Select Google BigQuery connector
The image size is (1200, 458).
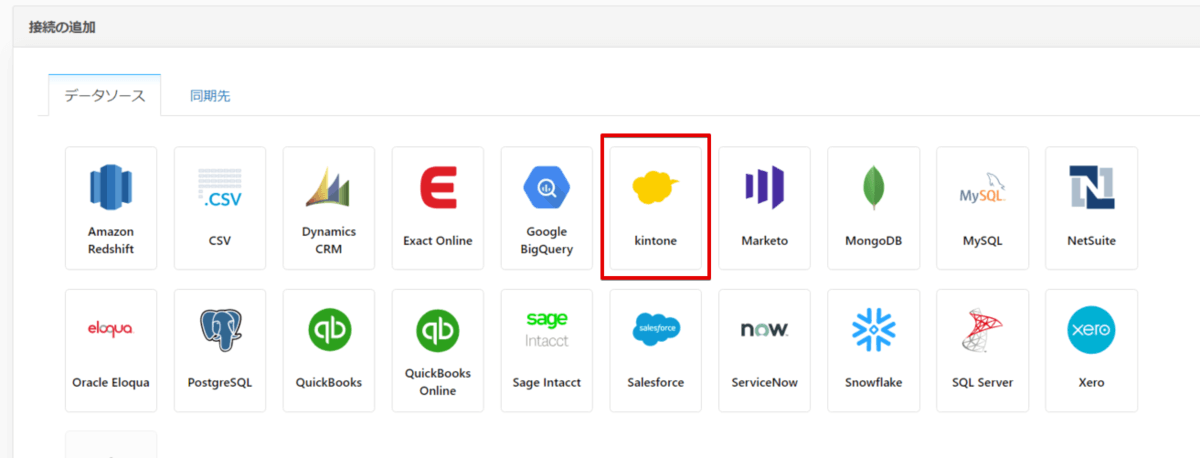(547, 208)
